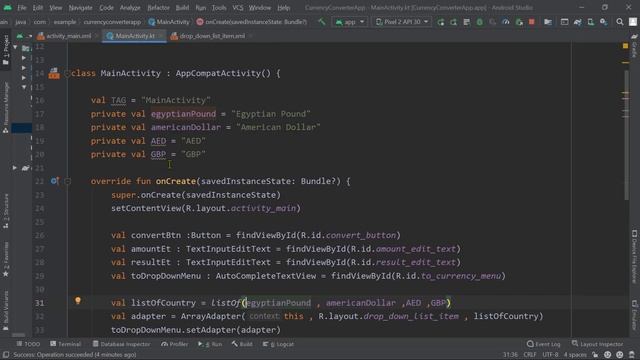The width and height of the screenshot is (640, 360).
Task: Click the red Stop icon
Action: 532,22
